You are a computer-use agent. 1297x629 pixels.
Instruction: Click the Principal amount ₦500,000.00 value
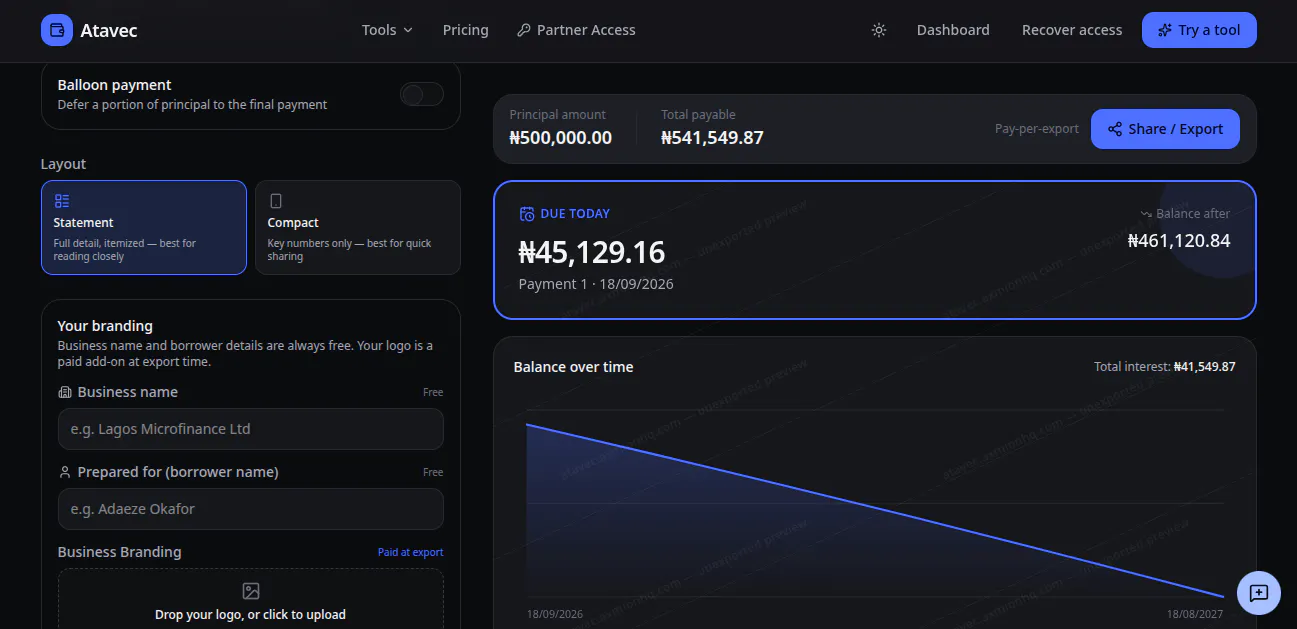click(561, 138)
